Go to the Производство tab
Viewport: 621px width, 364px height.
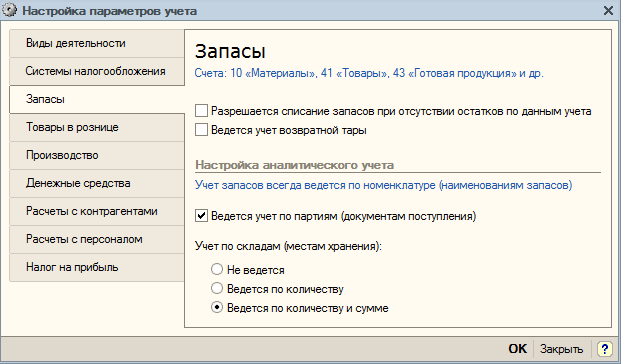pyautogui.click(x=97, y=155)
